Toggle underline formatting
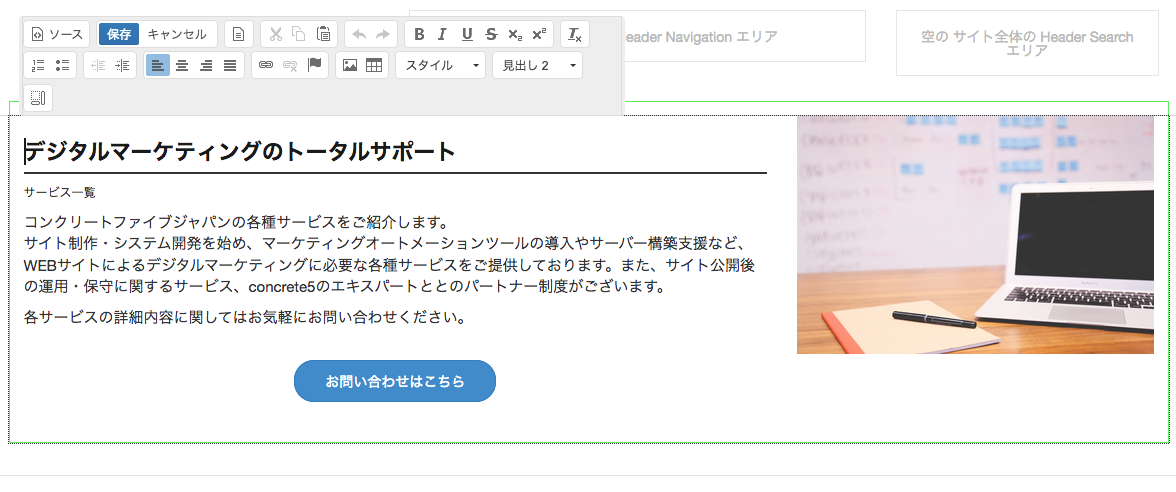 point(467,34)
